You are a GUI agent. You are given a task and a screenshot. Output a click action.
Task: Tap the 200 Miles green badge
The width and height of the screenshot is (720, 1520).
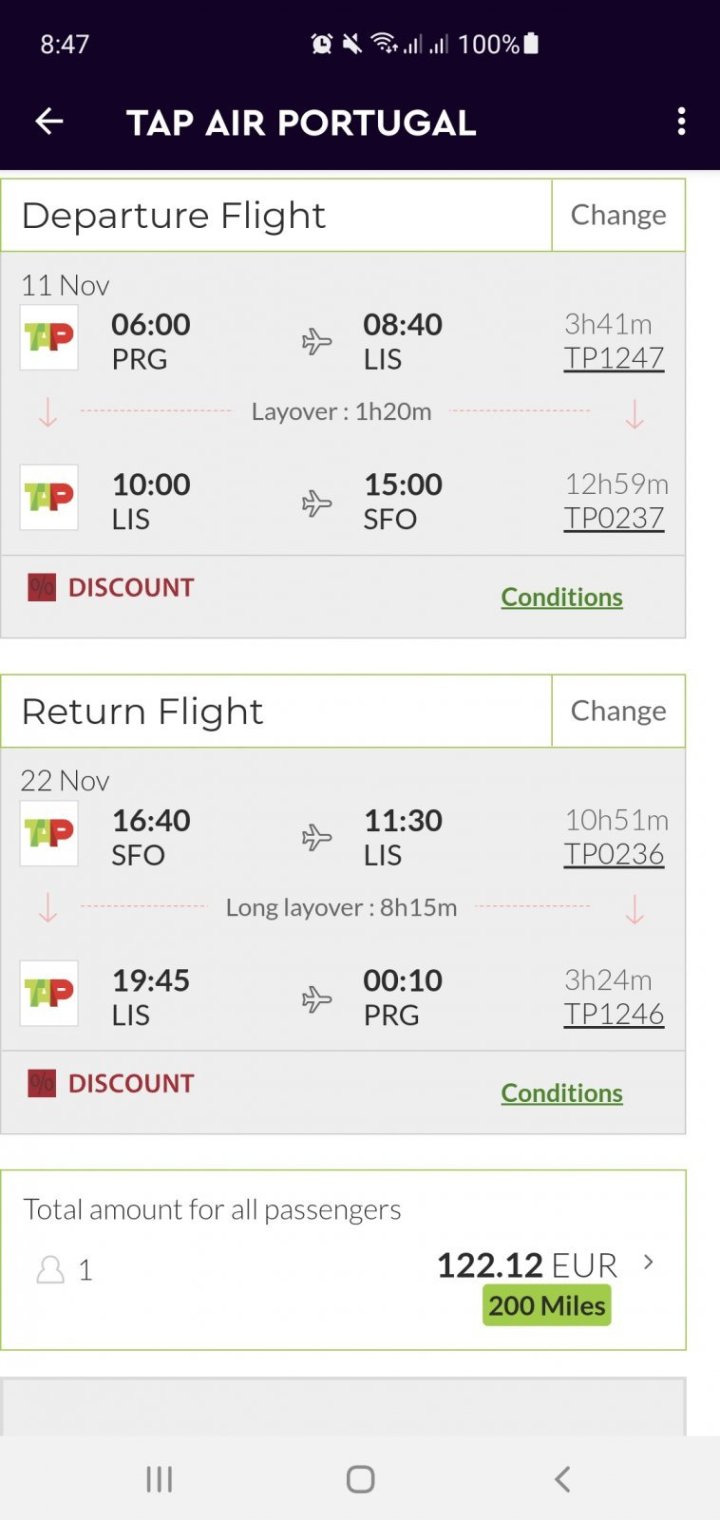pos(547,1305)
